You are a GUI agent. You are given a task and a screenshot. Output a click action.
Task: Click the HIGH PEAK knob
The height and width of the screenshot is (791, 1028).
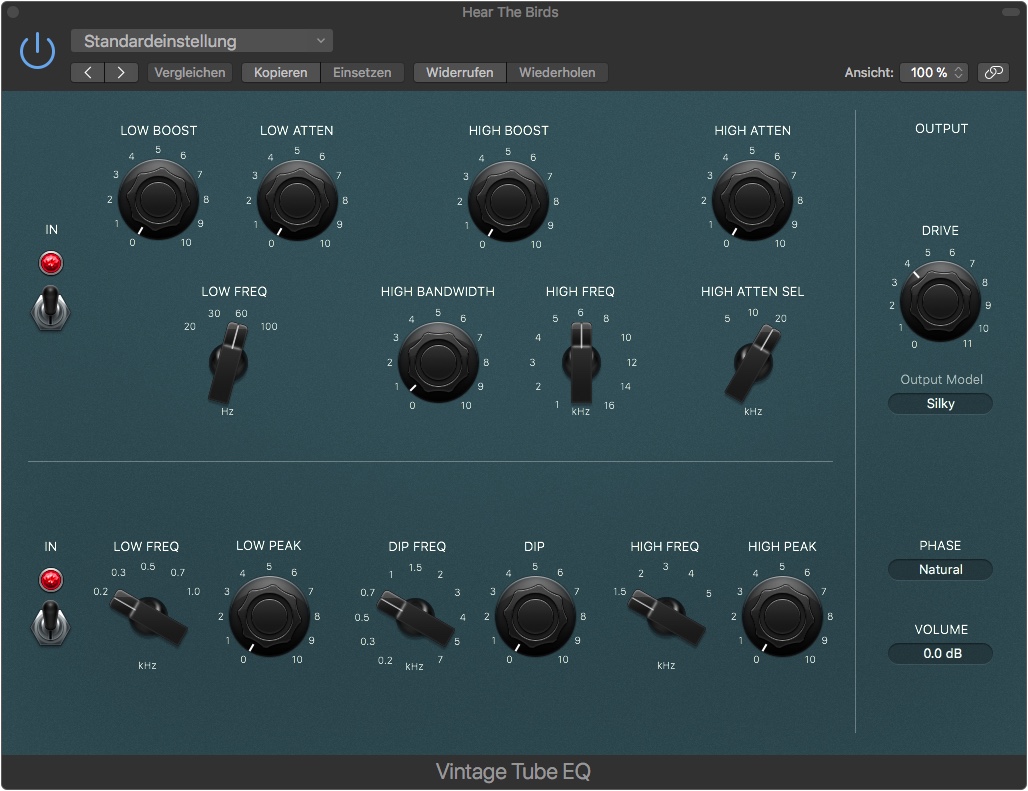click(782, 615)
